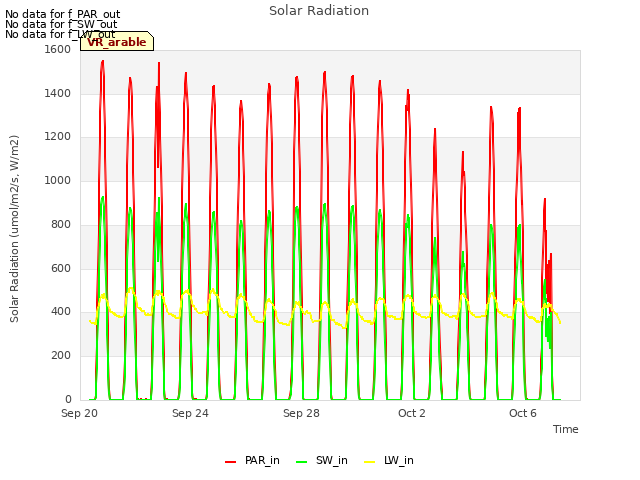Screen dimensions: 640x480
Task: Click the 1200 y-axis tick label
Action: [58, 137]
